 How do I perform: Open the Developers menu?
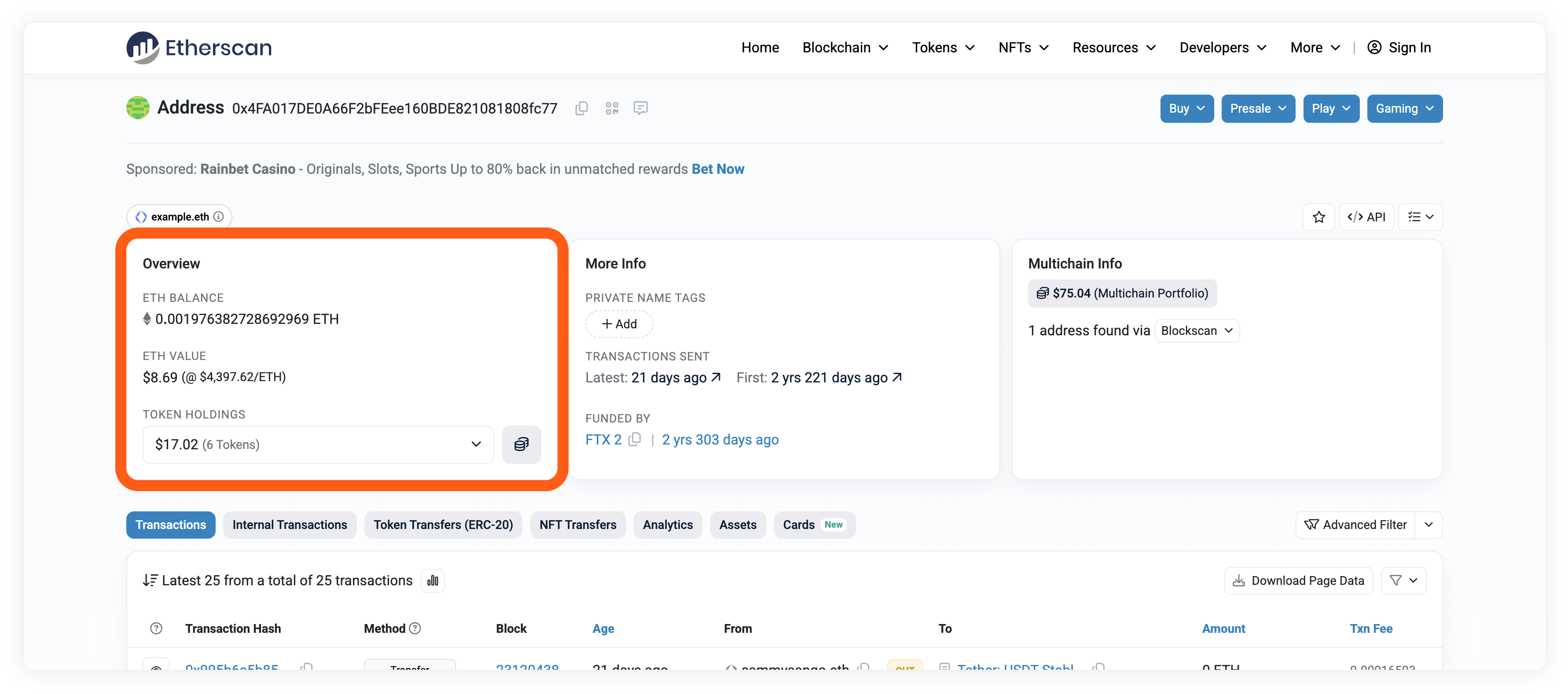click(1222, 48)
